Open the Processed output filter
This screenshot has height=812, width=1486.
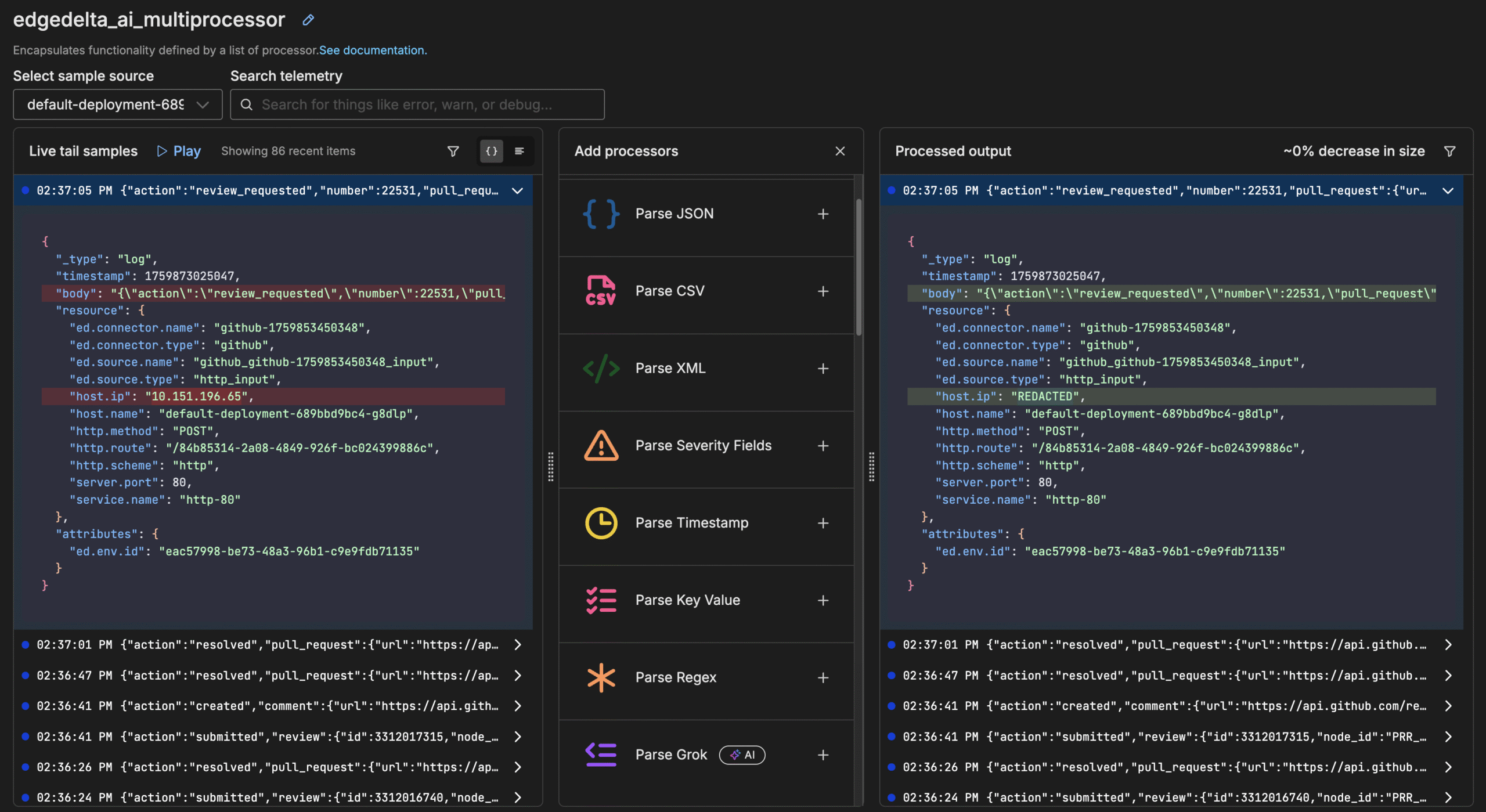pos(1450,151)
